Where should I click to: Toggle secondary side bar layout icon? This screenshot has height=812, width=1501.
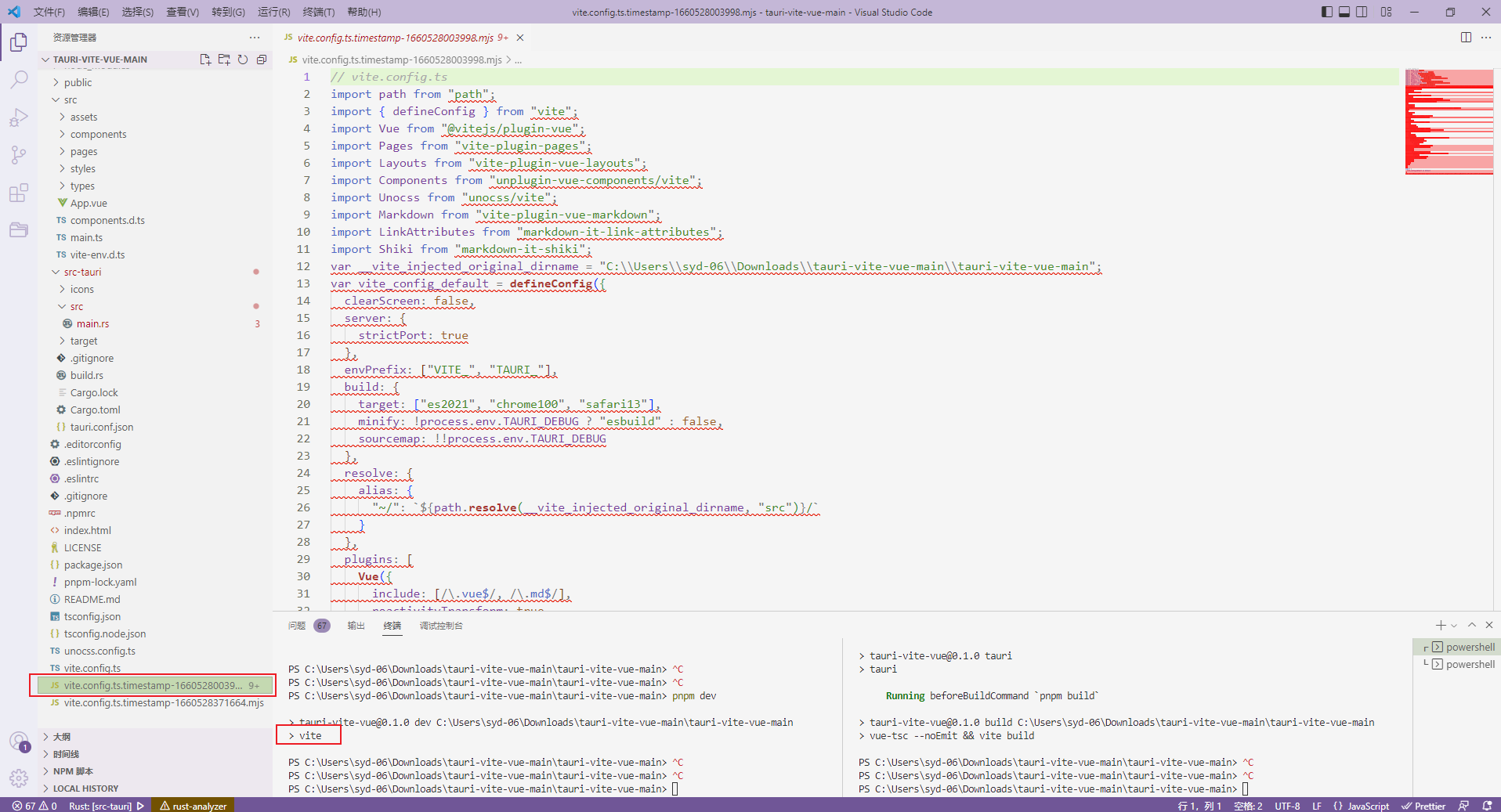pos(1362,12)
